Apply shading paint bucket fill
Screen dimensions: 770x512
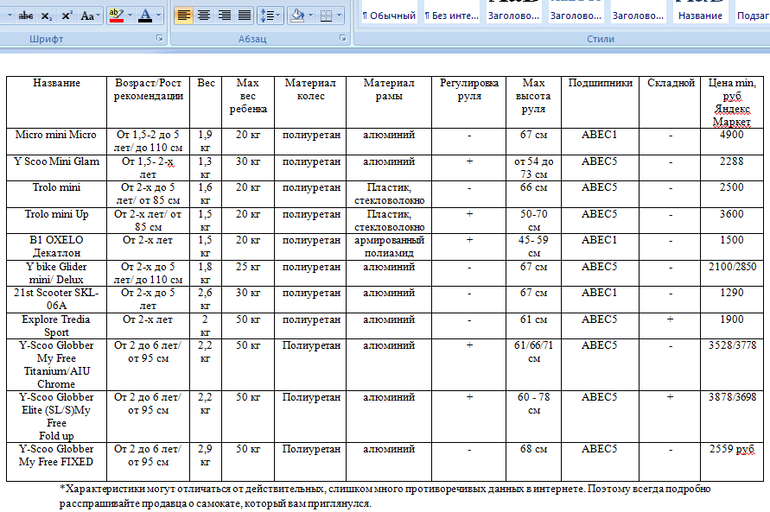[x=296, y=16]
